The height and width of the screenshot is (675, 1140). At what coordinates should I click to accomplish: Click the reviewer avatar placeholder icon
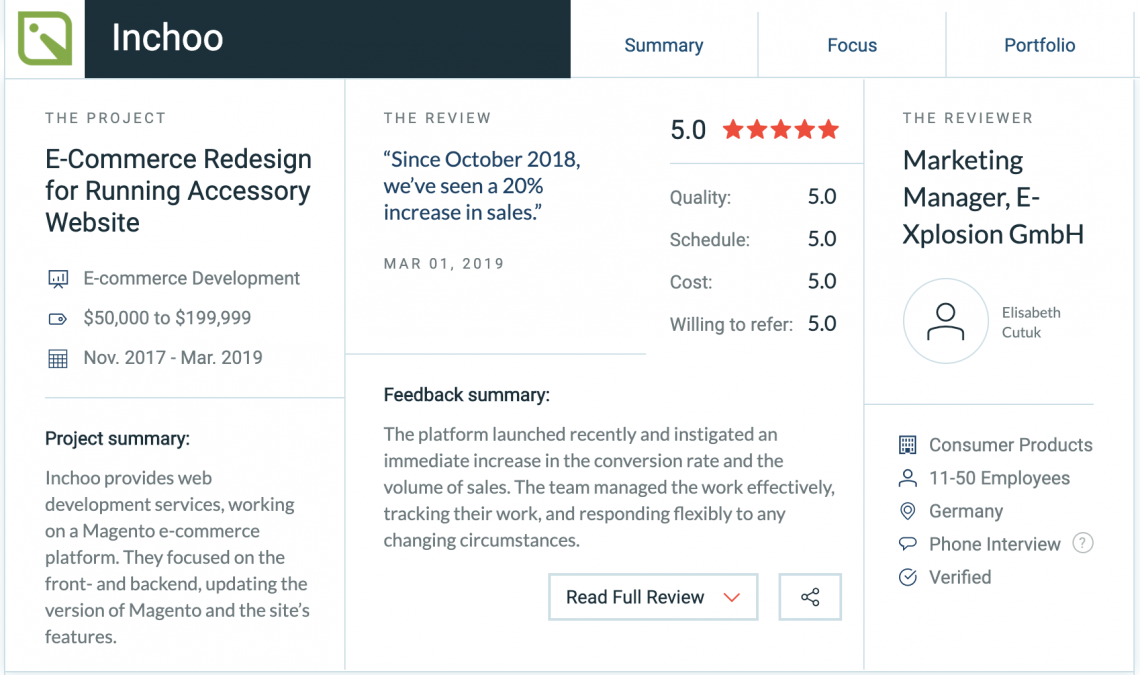(945, 321)
